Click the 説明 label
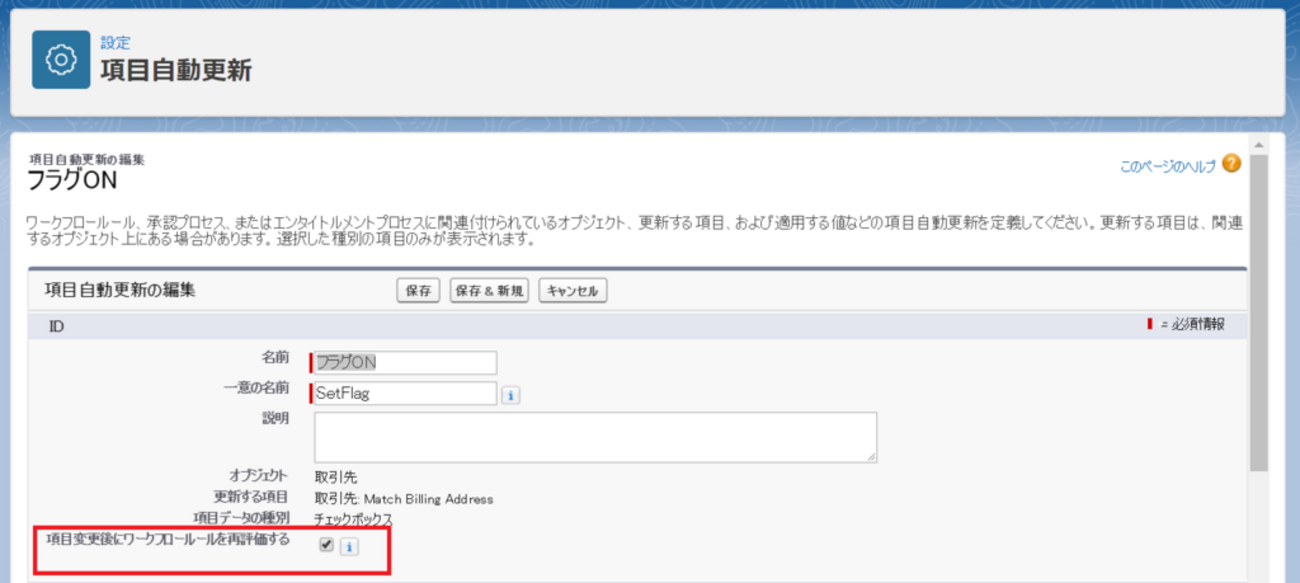Viewport: 1300px width, 583px height. point(275,418)
